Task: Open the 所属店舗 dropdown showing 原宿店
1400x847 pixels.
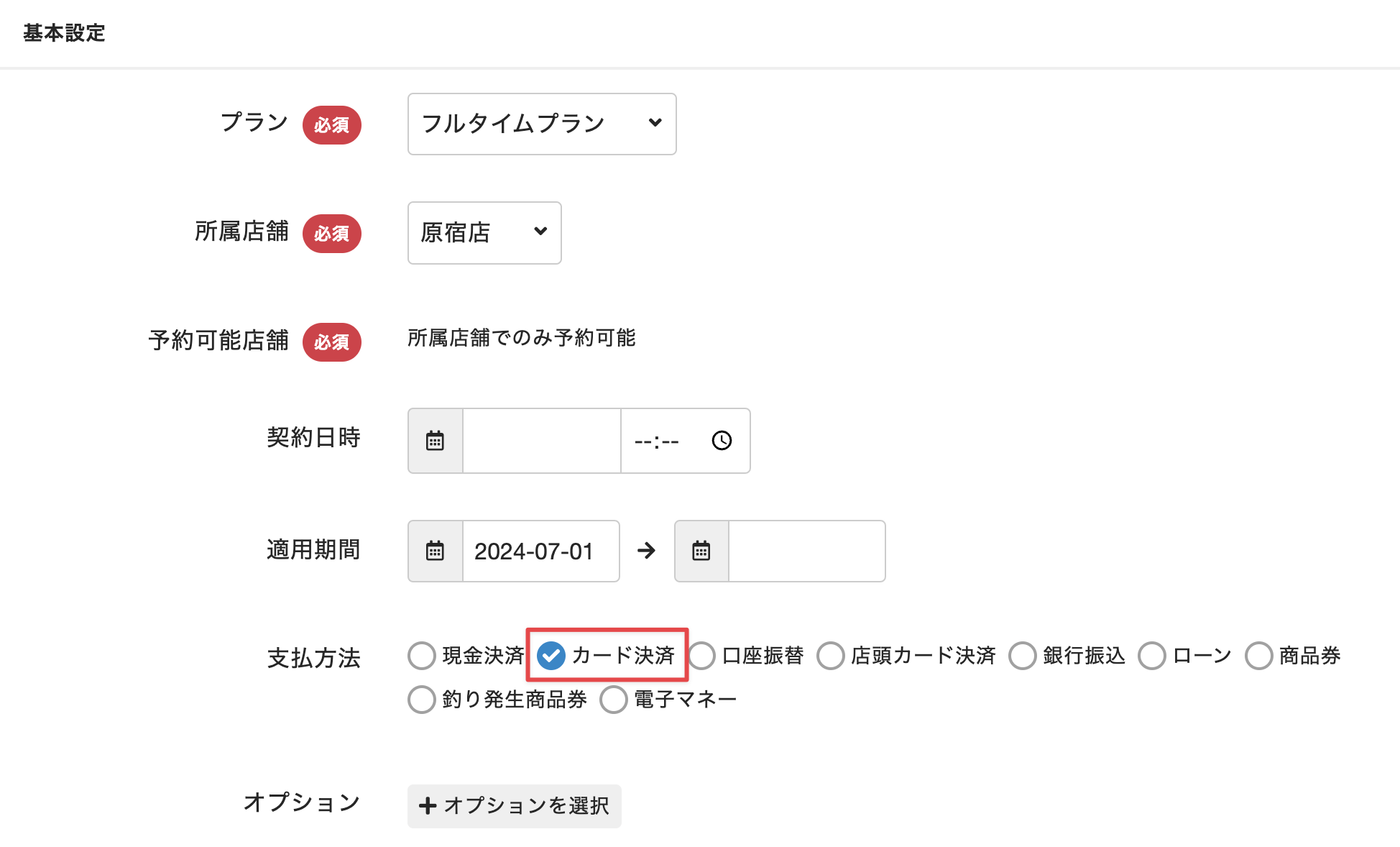Action: point(484,233)
